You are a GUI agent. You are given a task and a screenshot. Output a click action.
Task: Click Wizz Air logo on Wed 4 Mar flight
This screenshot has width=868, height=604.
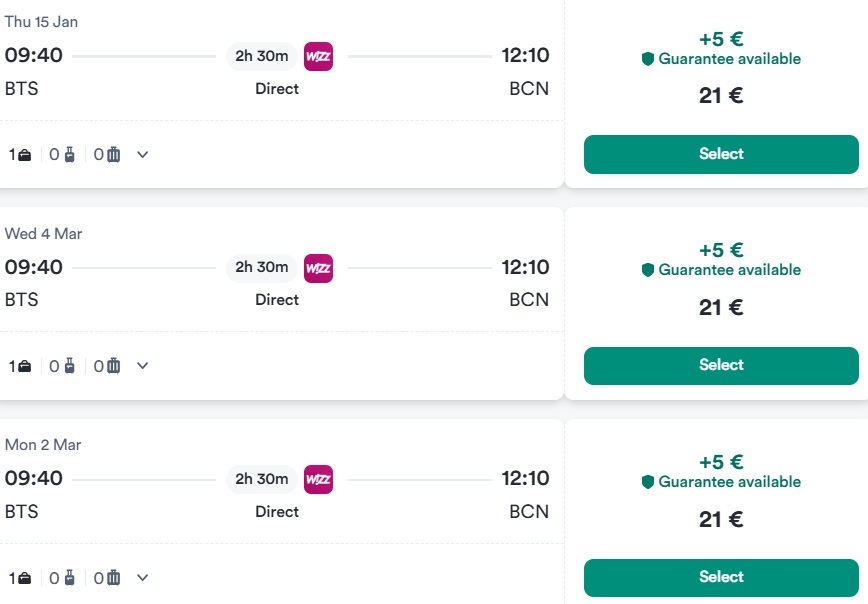pos(318,268)
